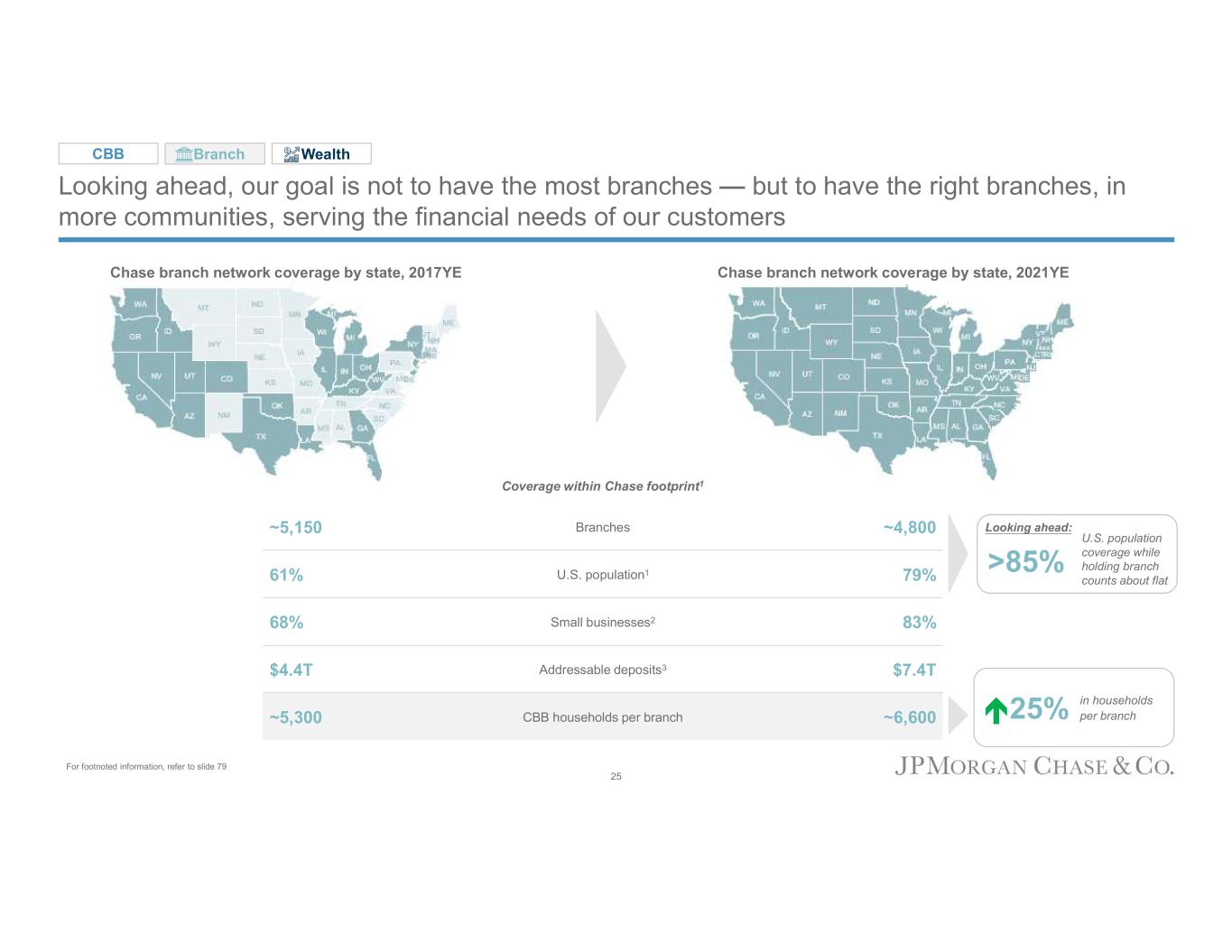Click the JPMorgan Chase & Co. logo

tap(1033, 766)
